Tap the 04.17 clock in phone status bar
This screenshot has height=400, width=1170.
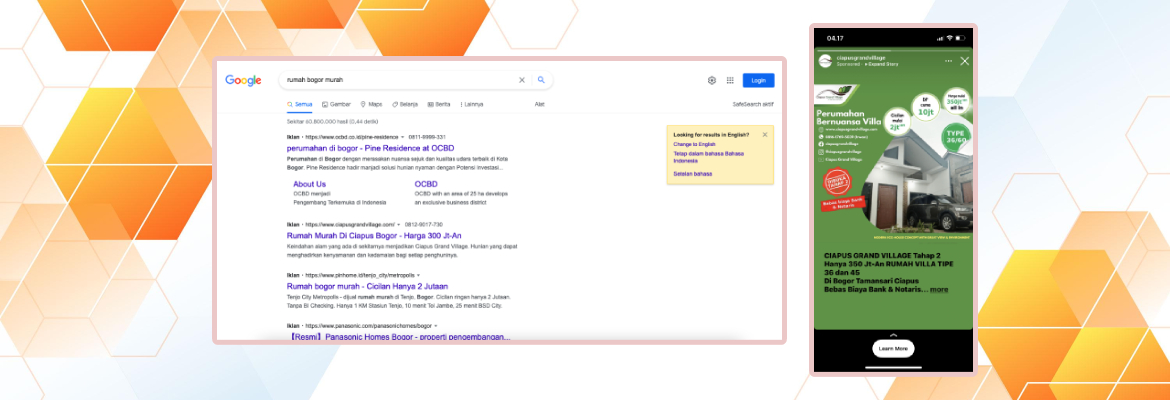coord(834,37)
